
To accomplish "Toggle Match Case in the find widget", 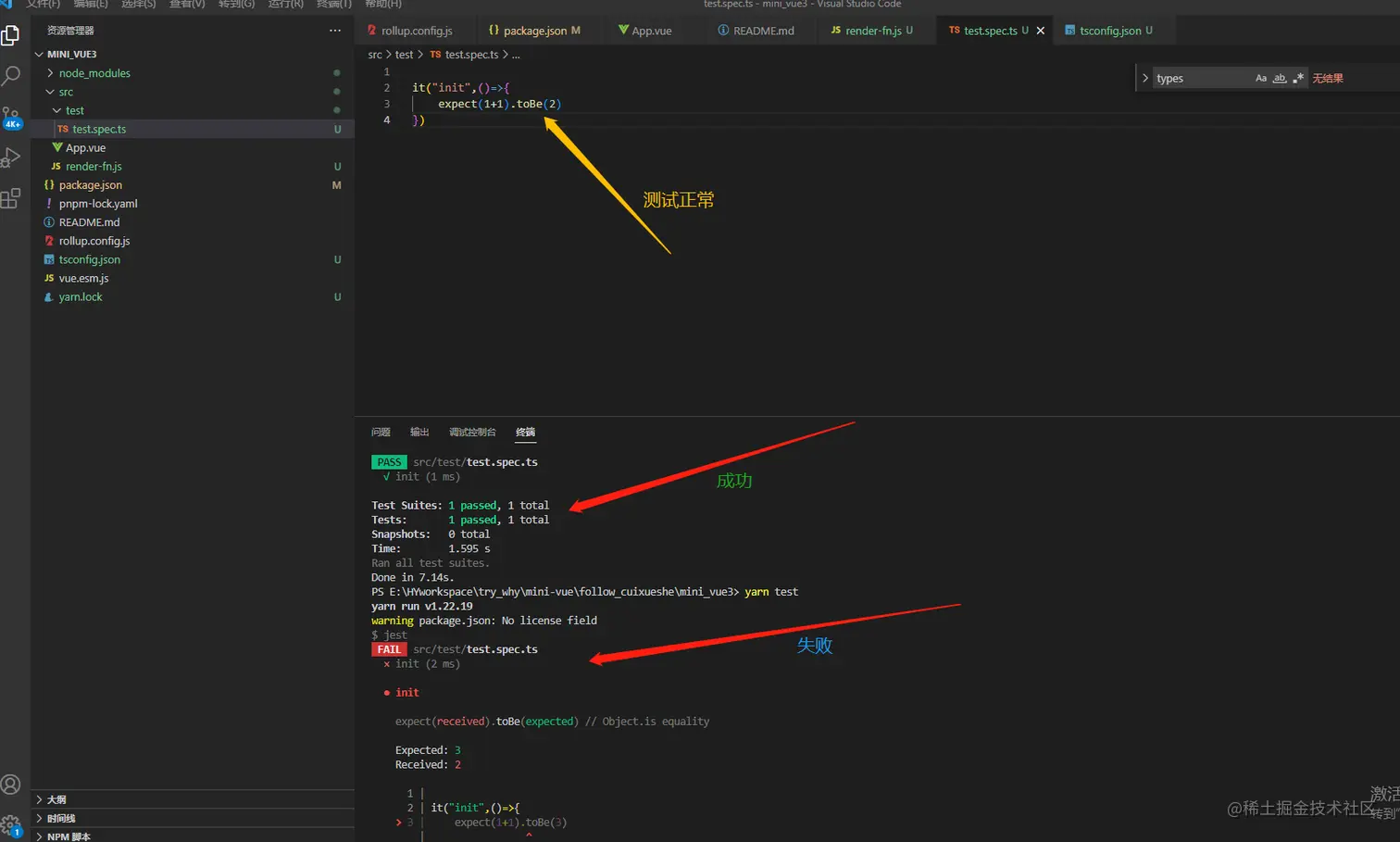I will click(1261, 78).
